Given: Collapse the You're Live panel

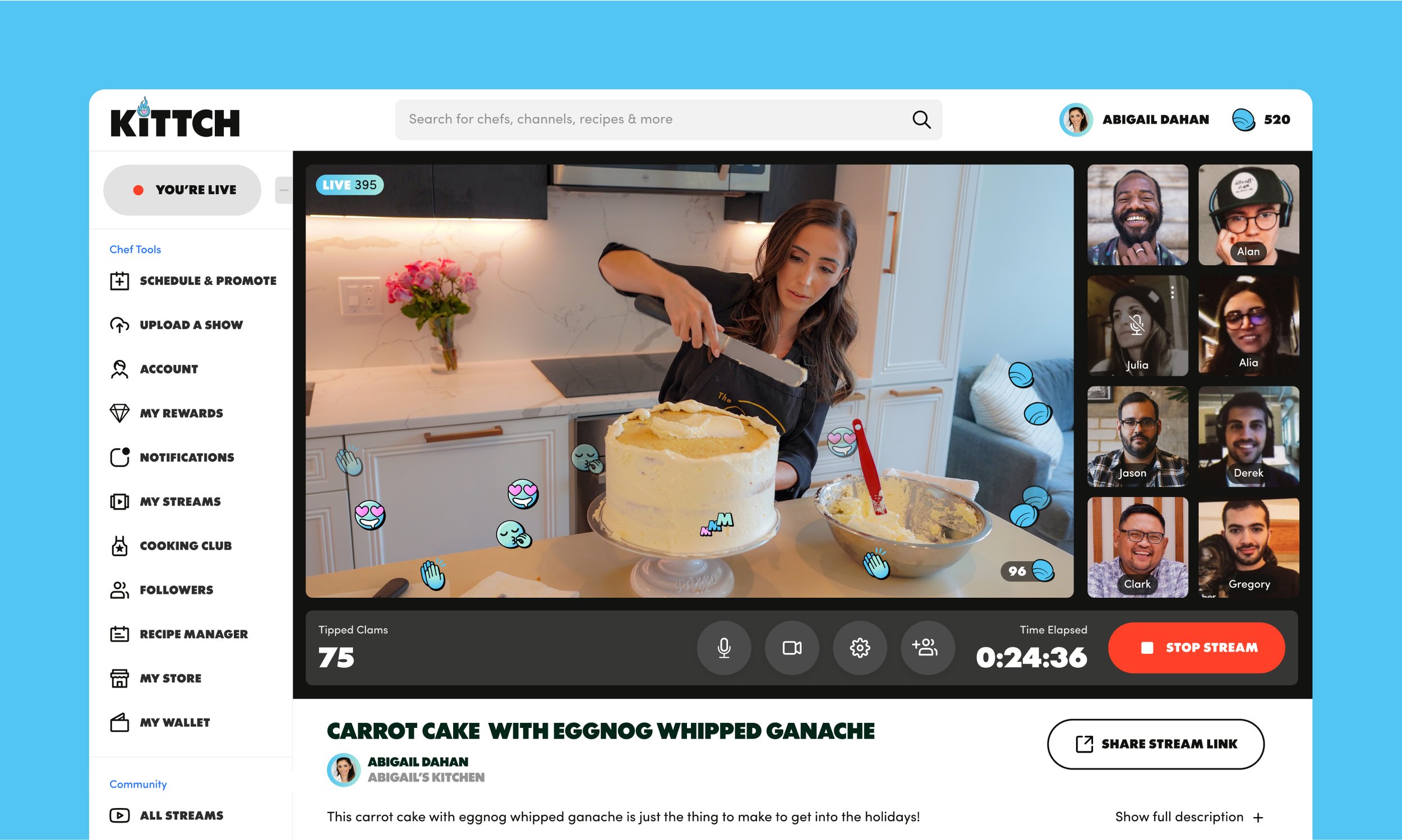Looking at the screenshot, I should point(283,190).
